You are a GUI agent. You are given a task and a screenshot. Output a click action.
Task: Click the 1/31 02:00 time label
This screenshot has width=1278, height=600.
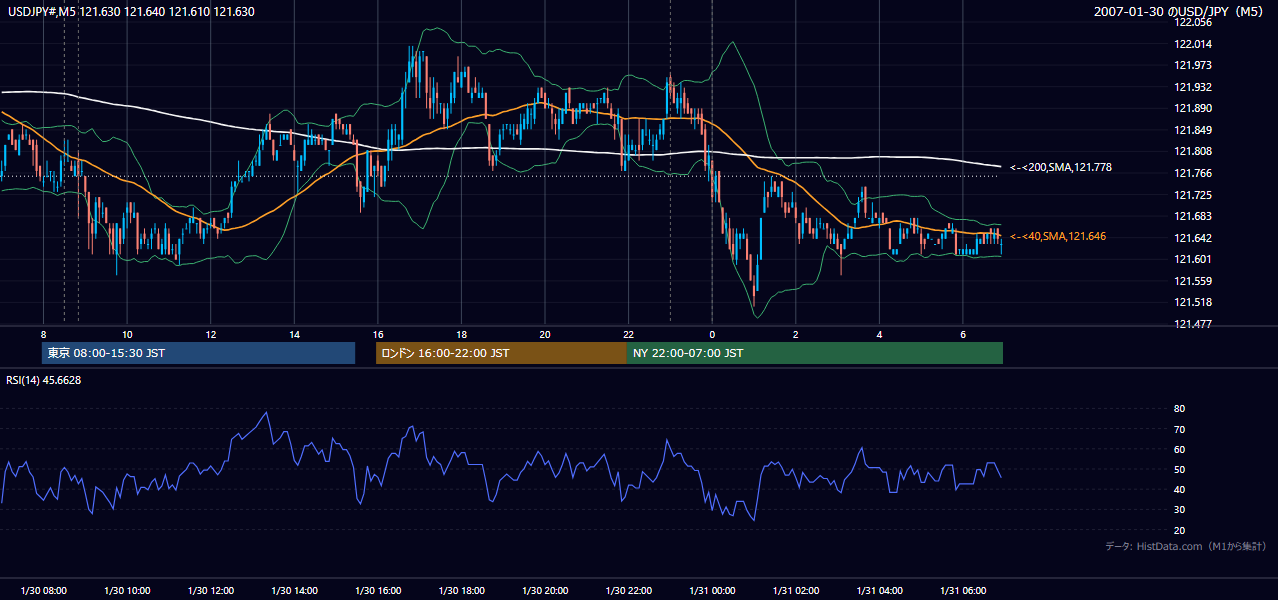tap(796, 591)
